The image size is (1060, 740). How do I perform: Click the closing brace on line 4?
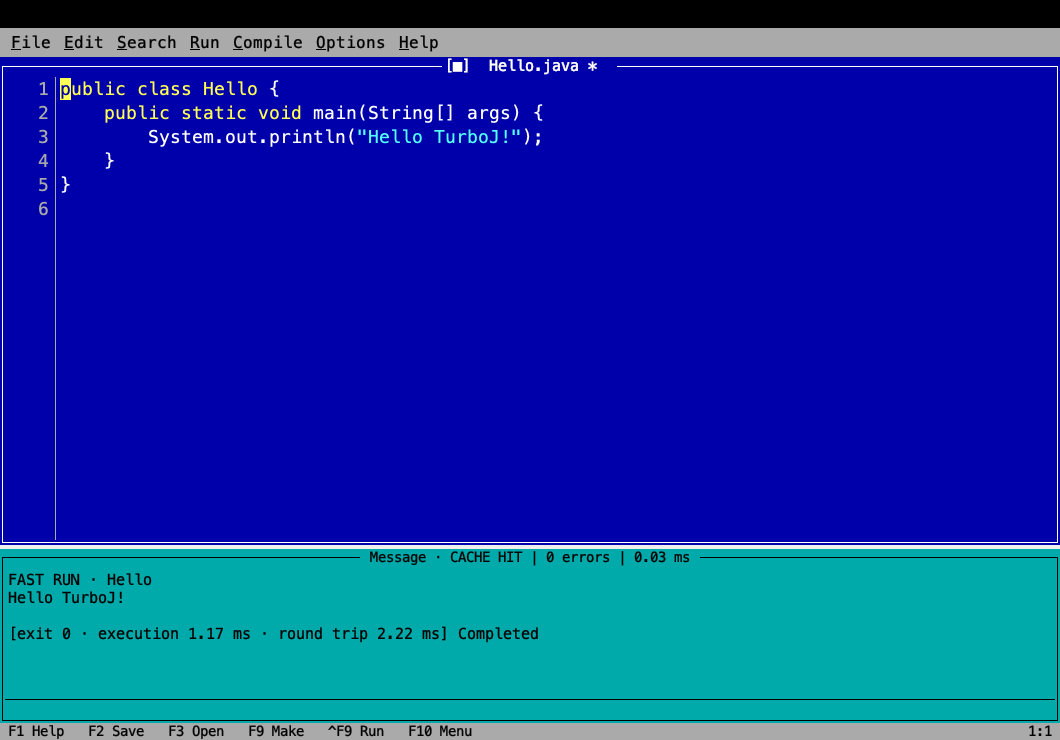[110, 161]
